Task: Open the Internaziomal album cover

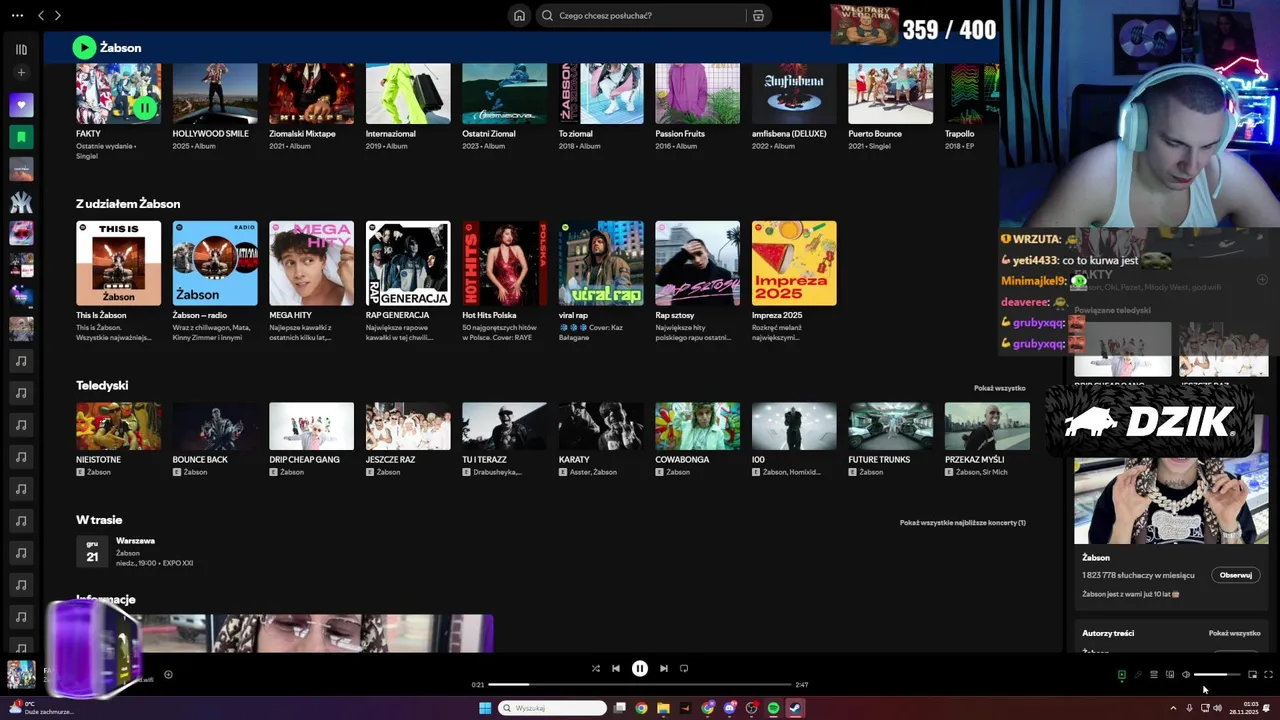Action: point(408,94)
